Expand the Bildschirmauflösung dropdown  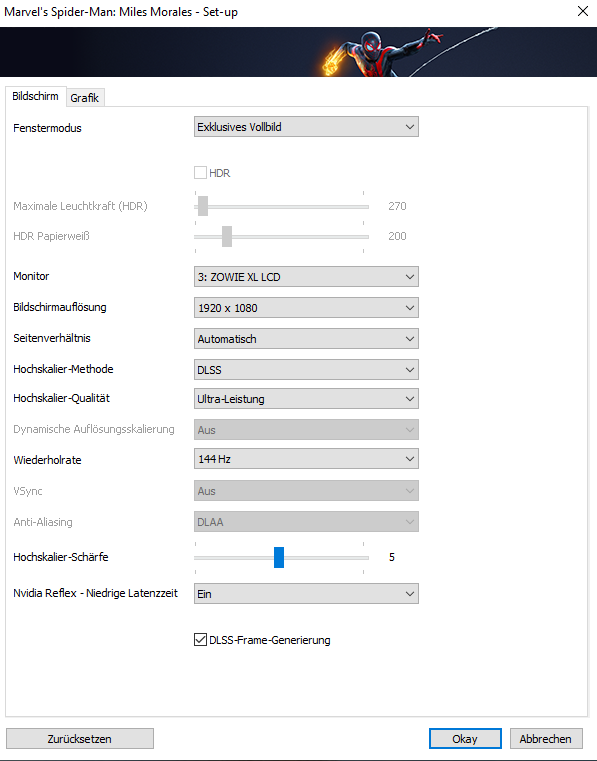[x=306, y=308]
